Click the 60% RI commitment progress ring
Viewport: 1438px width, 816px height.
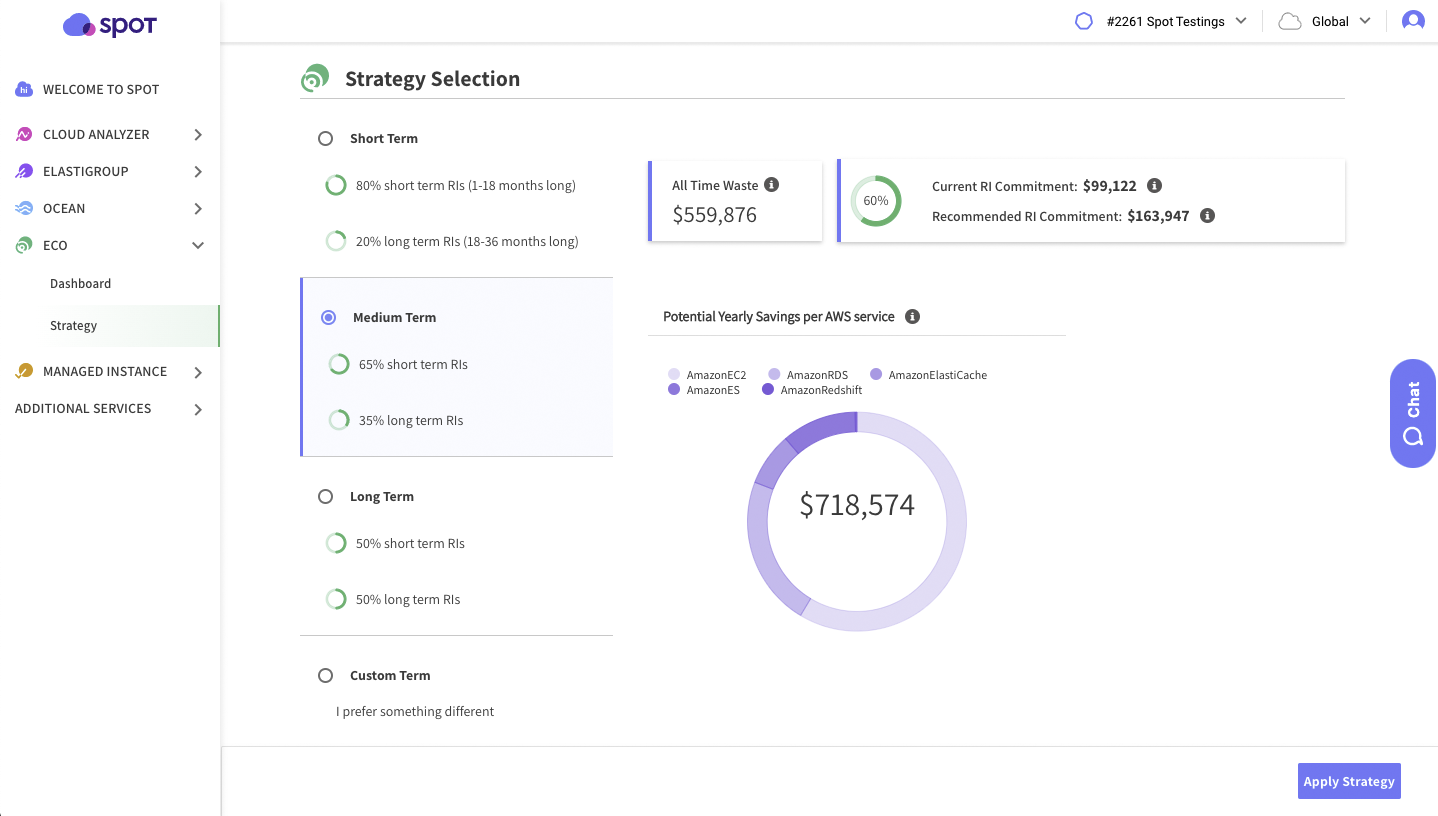click(x=875, y=201)
